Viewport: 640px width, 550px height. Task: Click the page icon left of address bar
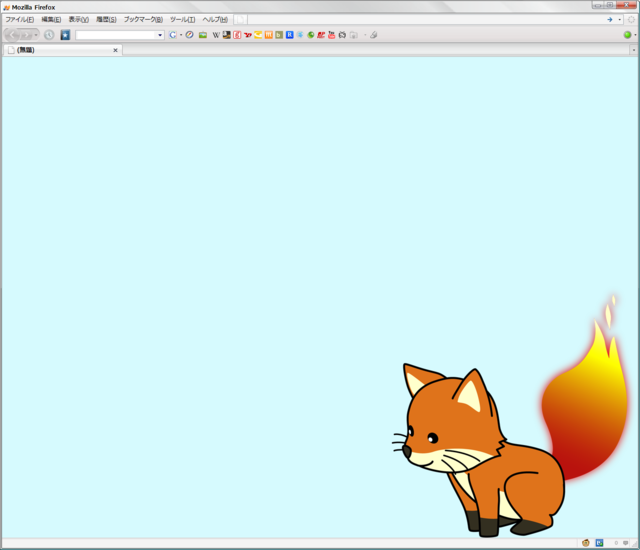(x=240, y=20)
